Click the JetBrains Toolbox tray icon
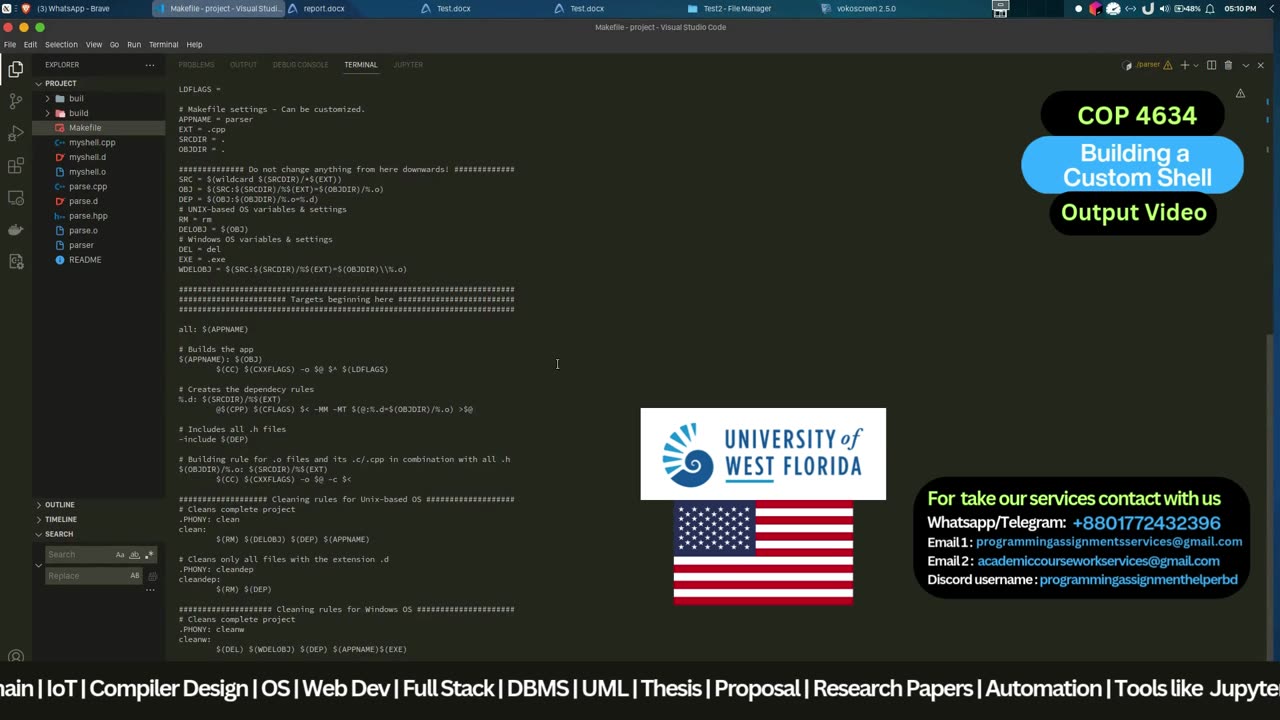 click(1095, 8)
